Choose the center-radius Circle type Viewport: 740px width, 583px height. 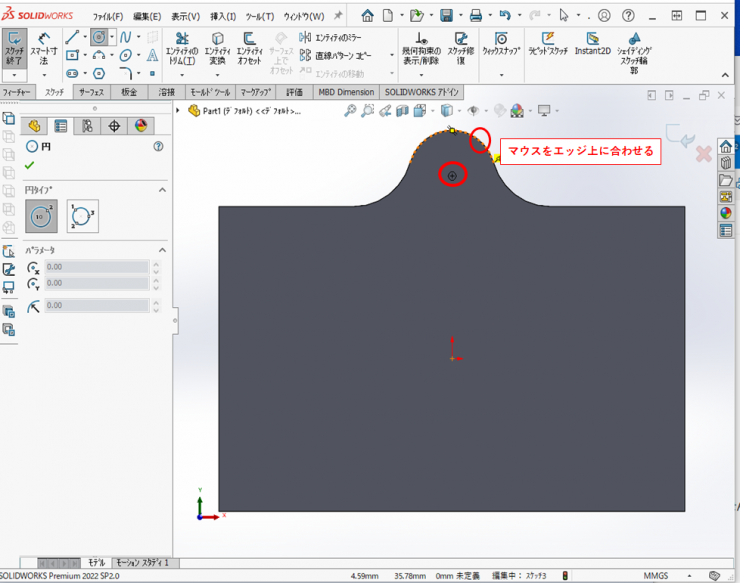tap(41, 216)
